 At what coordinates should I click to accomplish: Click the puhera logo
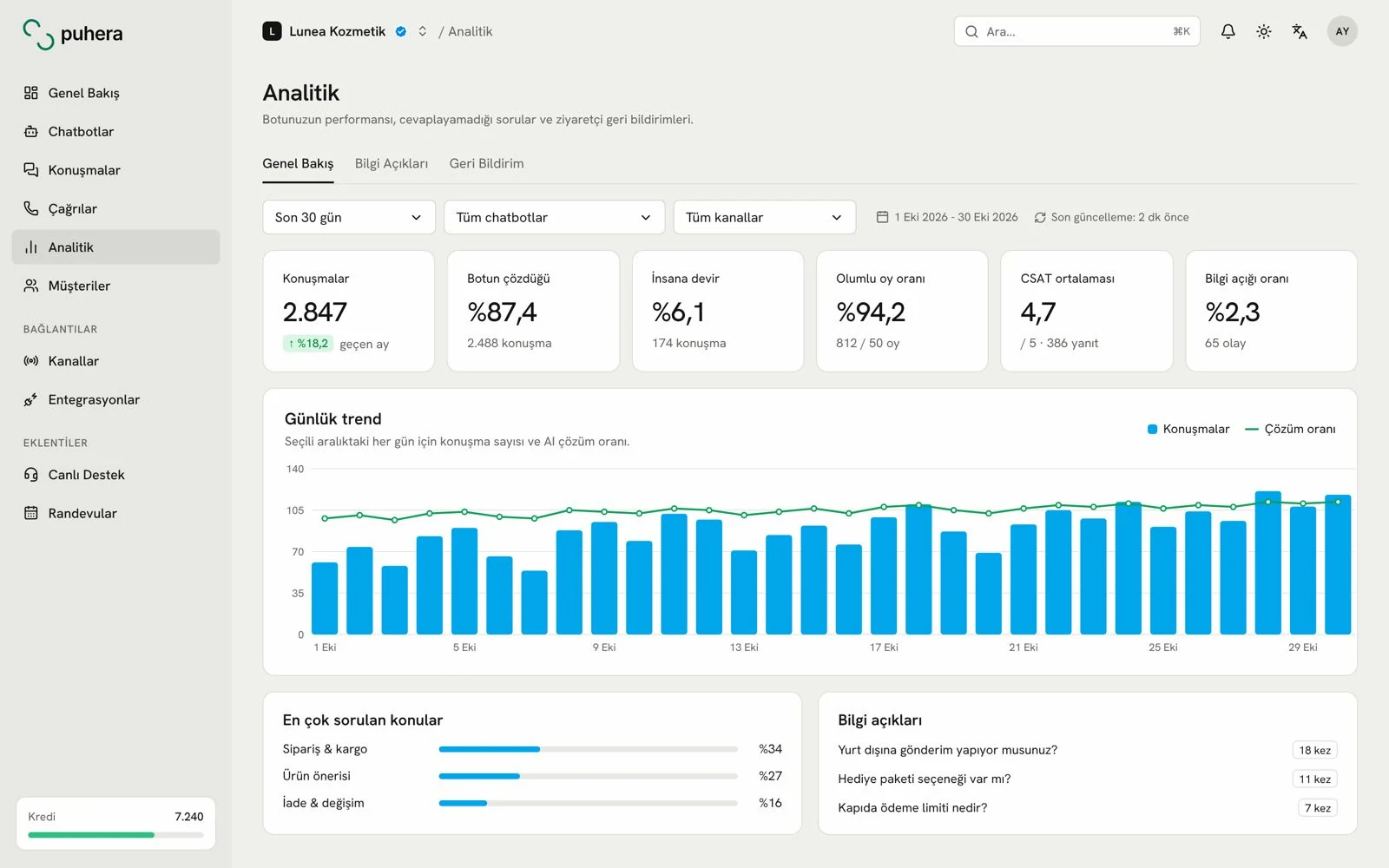[73, 34]
